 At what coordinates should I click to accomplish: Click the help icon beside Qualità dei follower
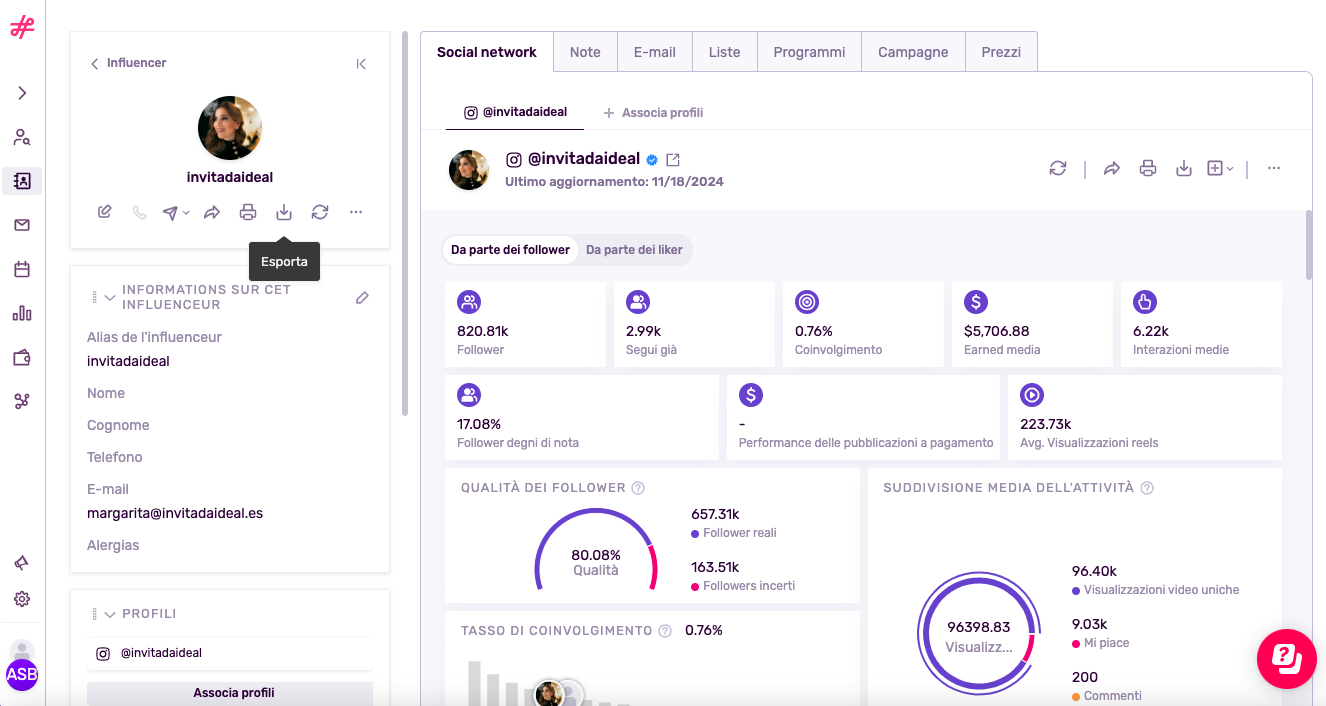point(638,488)
